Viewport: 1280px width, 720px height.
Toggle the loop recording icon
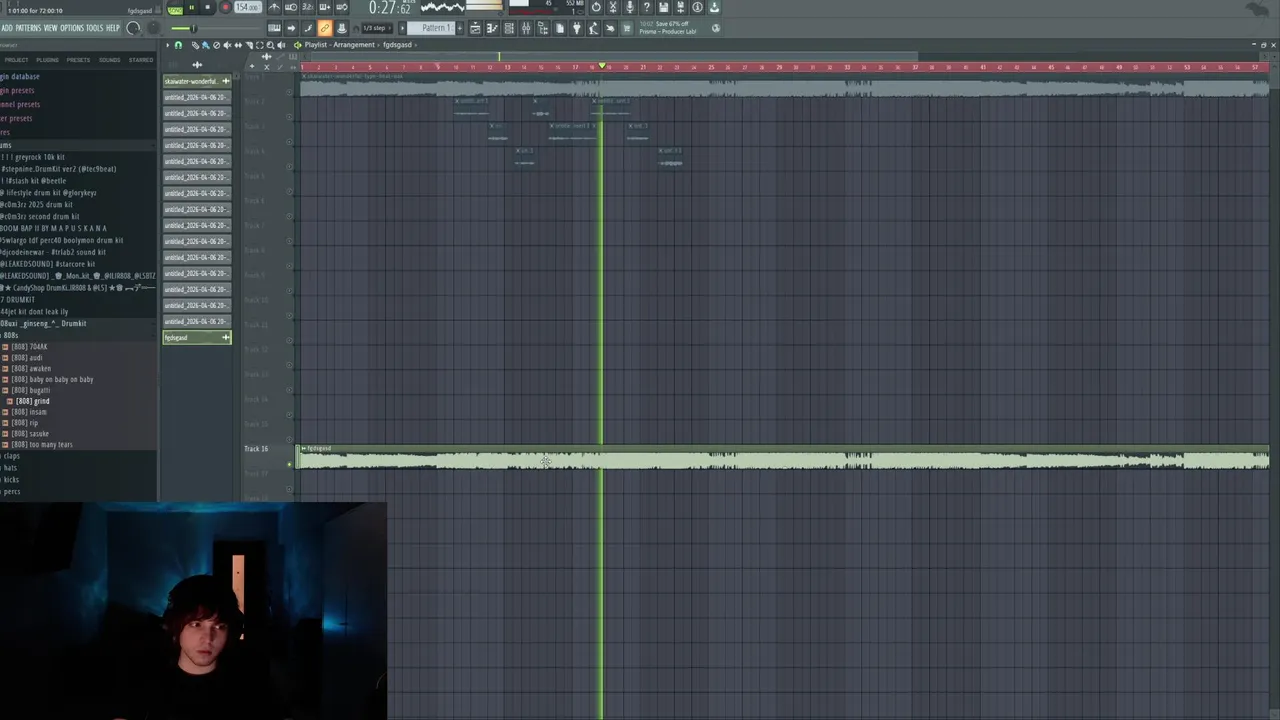[x=341, y=7]
